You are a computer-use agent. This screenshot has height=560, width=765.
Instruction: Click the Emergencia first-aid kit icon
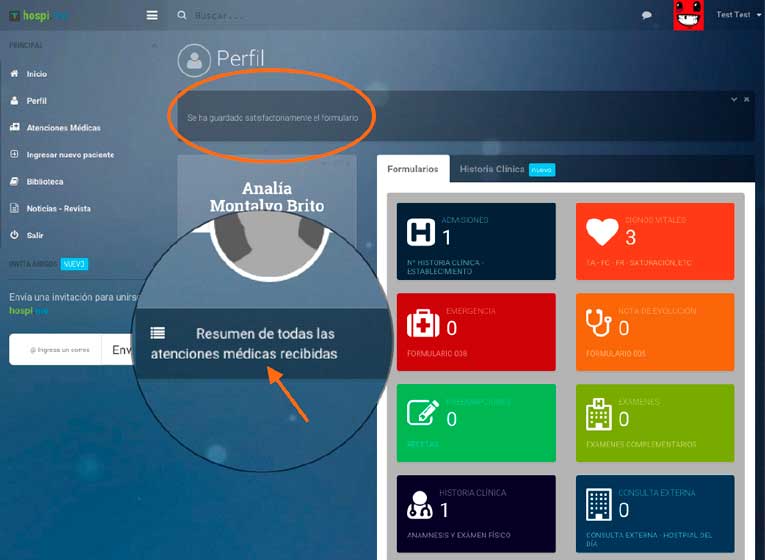coord(423,324)
